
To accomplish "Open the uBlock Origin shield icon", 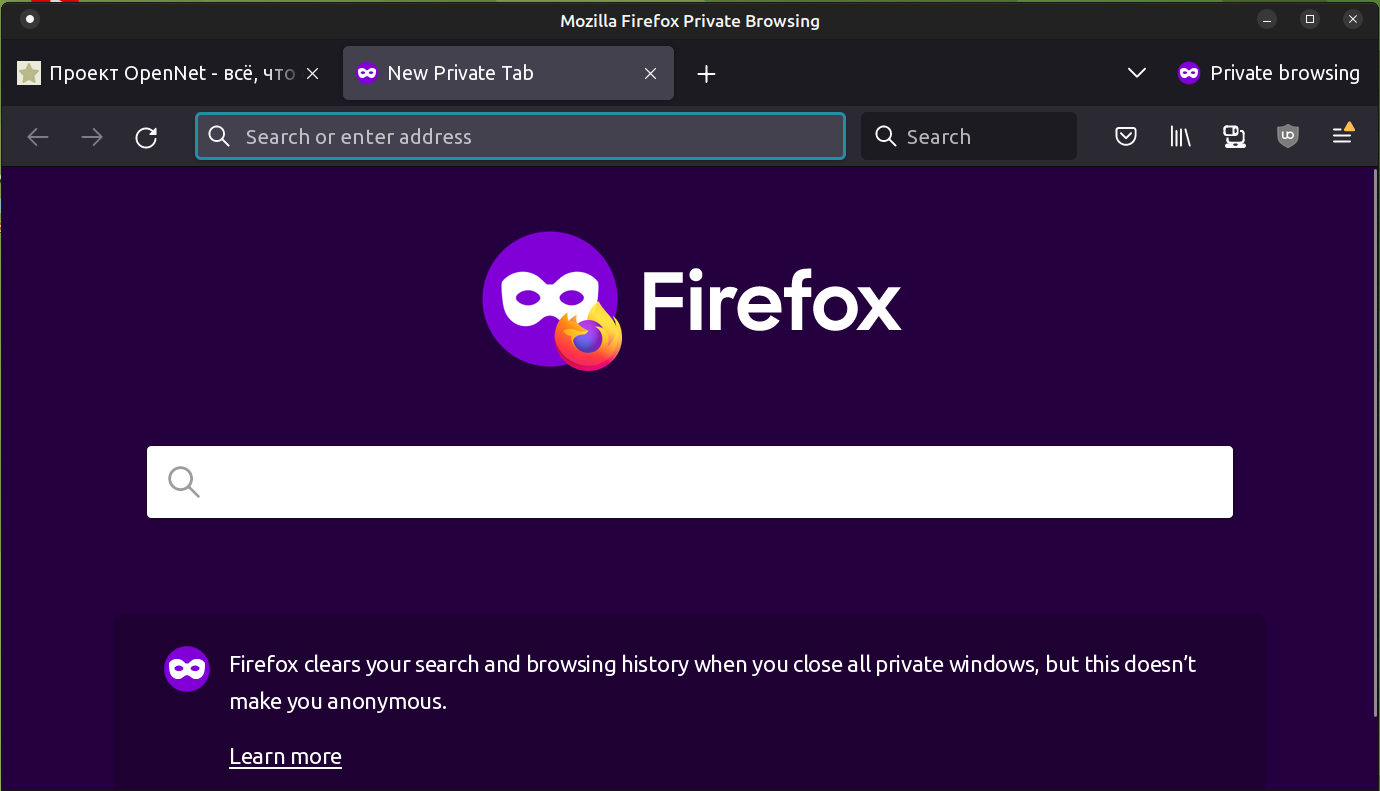I will pyautogui.click(x=1288, y=137).
